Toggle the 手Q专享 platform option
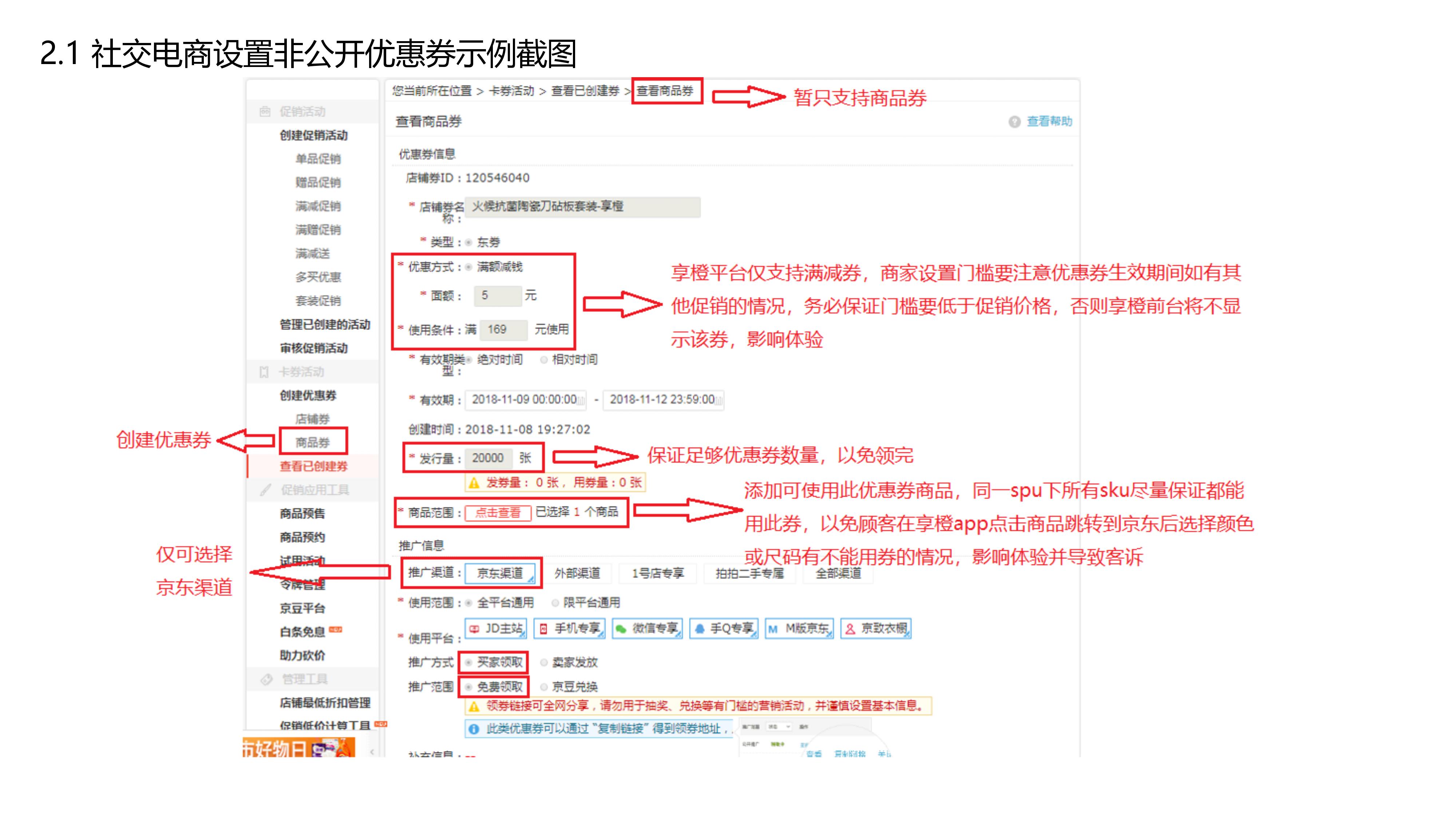The height and width of the screenshot is (819, 1456). pos(724,629)
